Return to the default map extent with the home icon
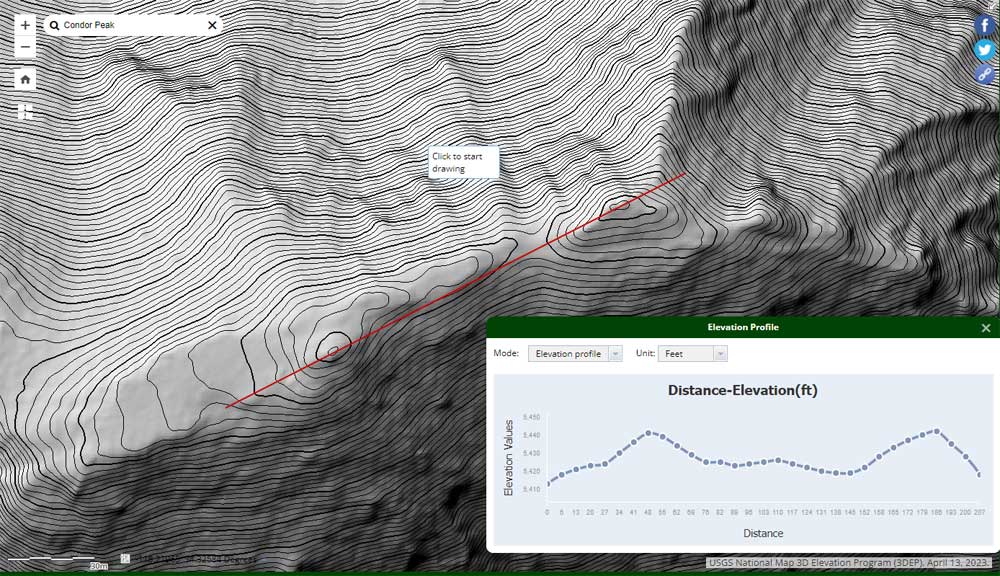The image size is (1000, 576). pos(25,79)
